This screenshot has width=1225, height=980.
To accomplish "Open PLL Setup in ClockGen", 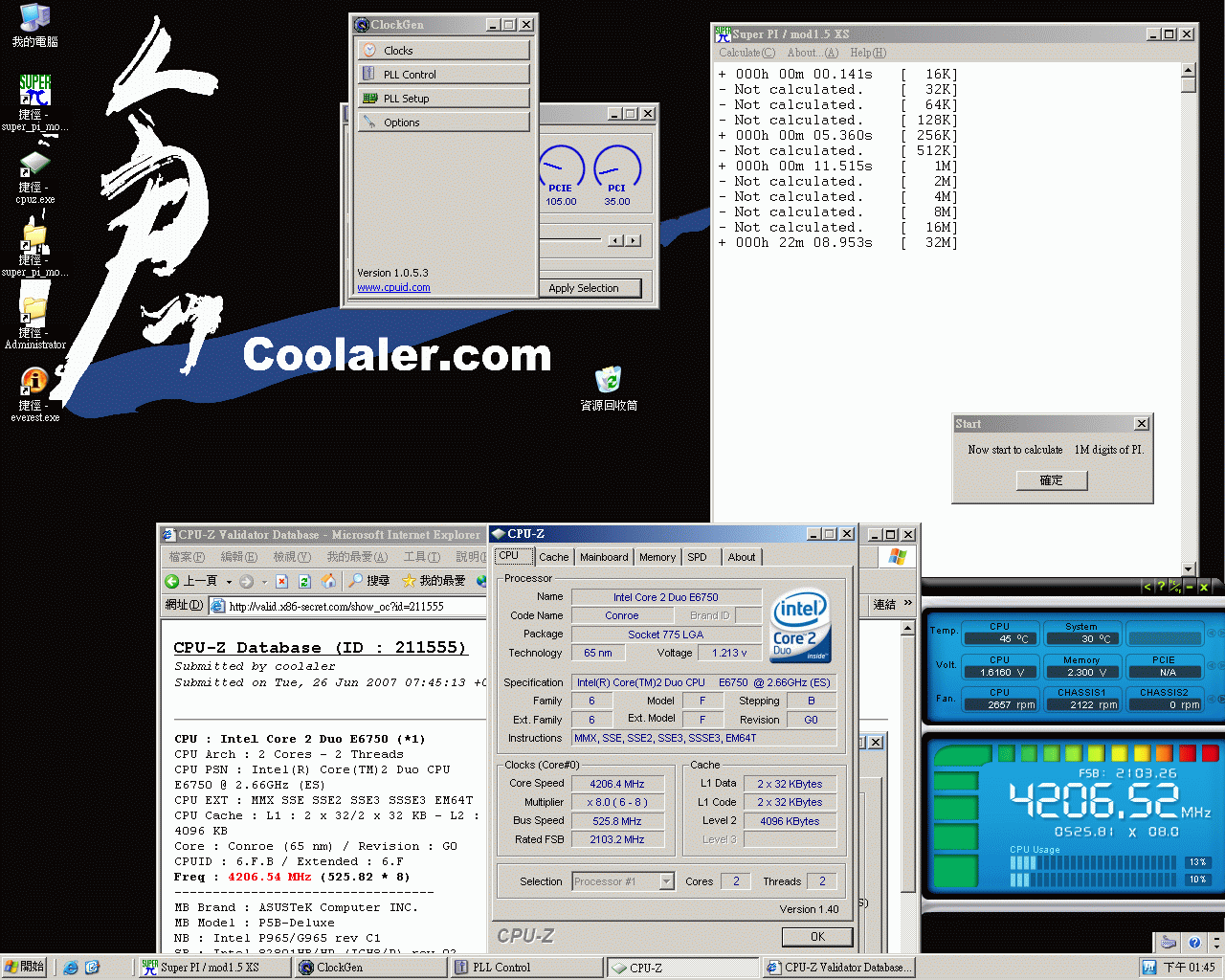I will [444, 98].
